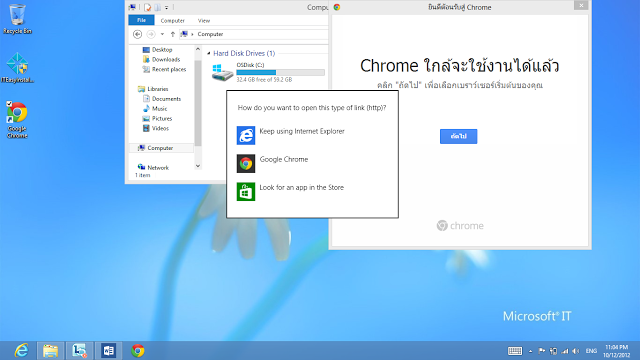
Task: Open File Explorer from taskbar
Action: coord(51,351)
